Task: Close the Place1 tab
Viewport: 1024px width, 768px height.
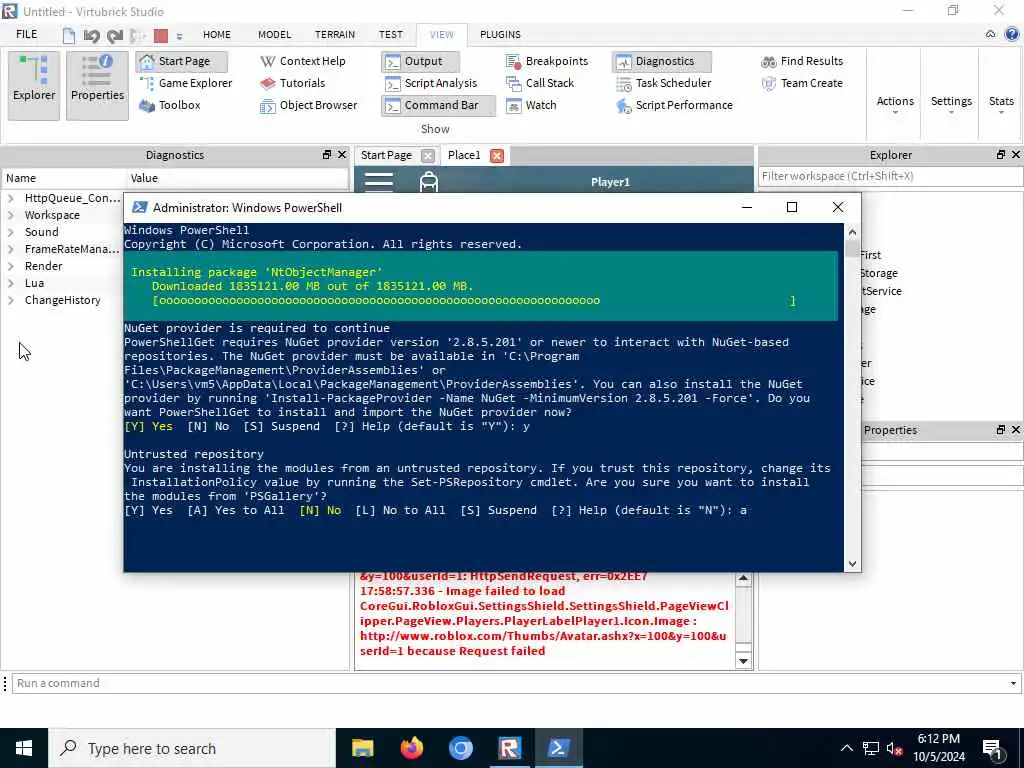Action: 497,155
